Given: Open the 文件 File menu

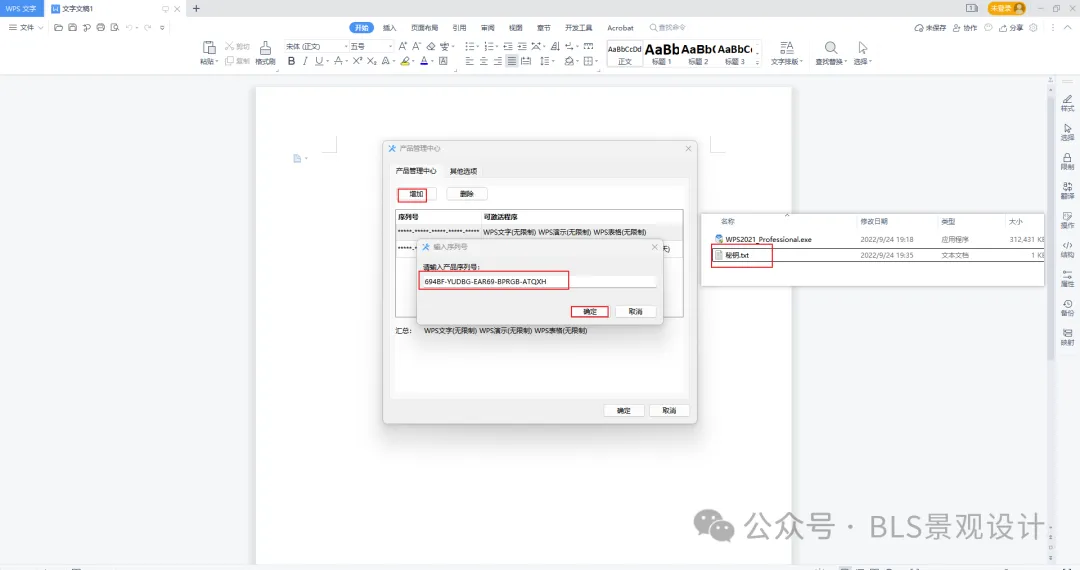Looking at the screenshot, I should coord(26,28).
